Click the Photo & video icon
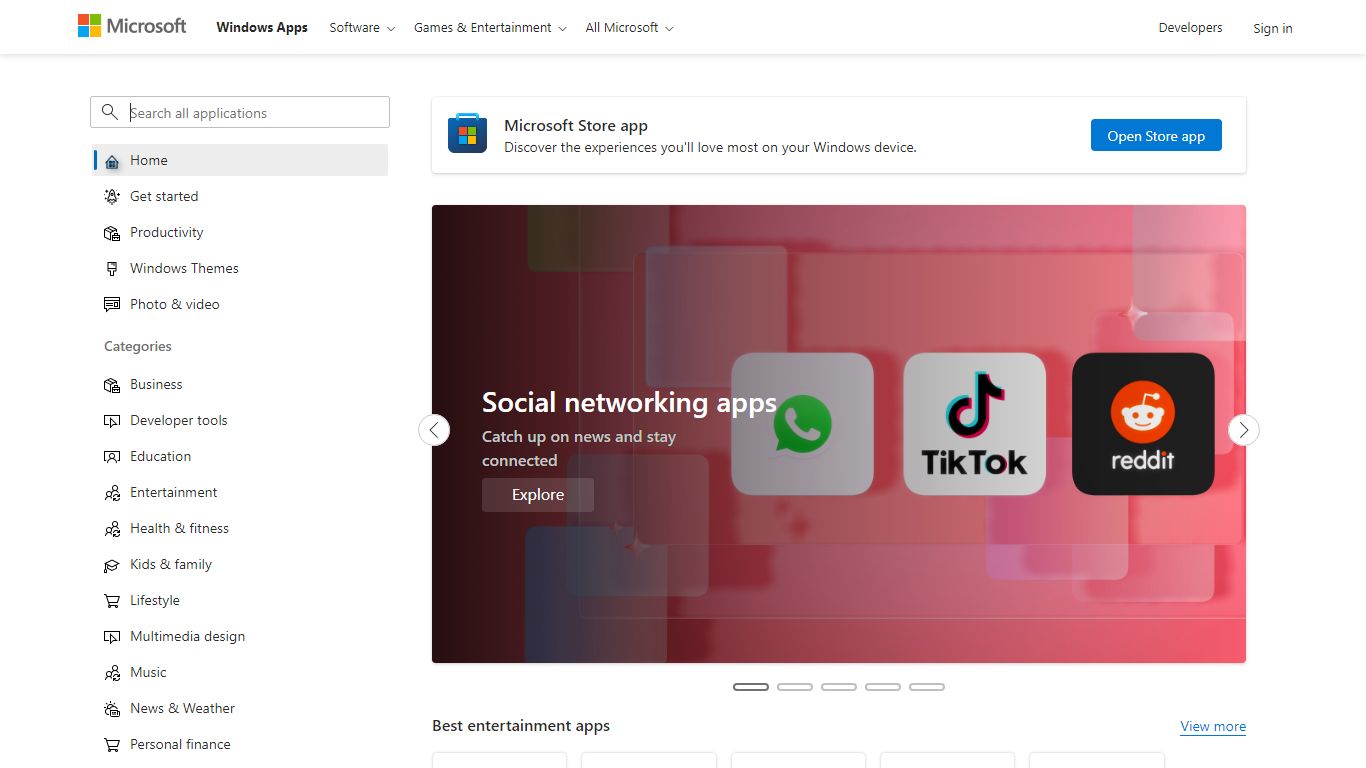This screenshot has width=1366, height=768. [x=112, y=305]
